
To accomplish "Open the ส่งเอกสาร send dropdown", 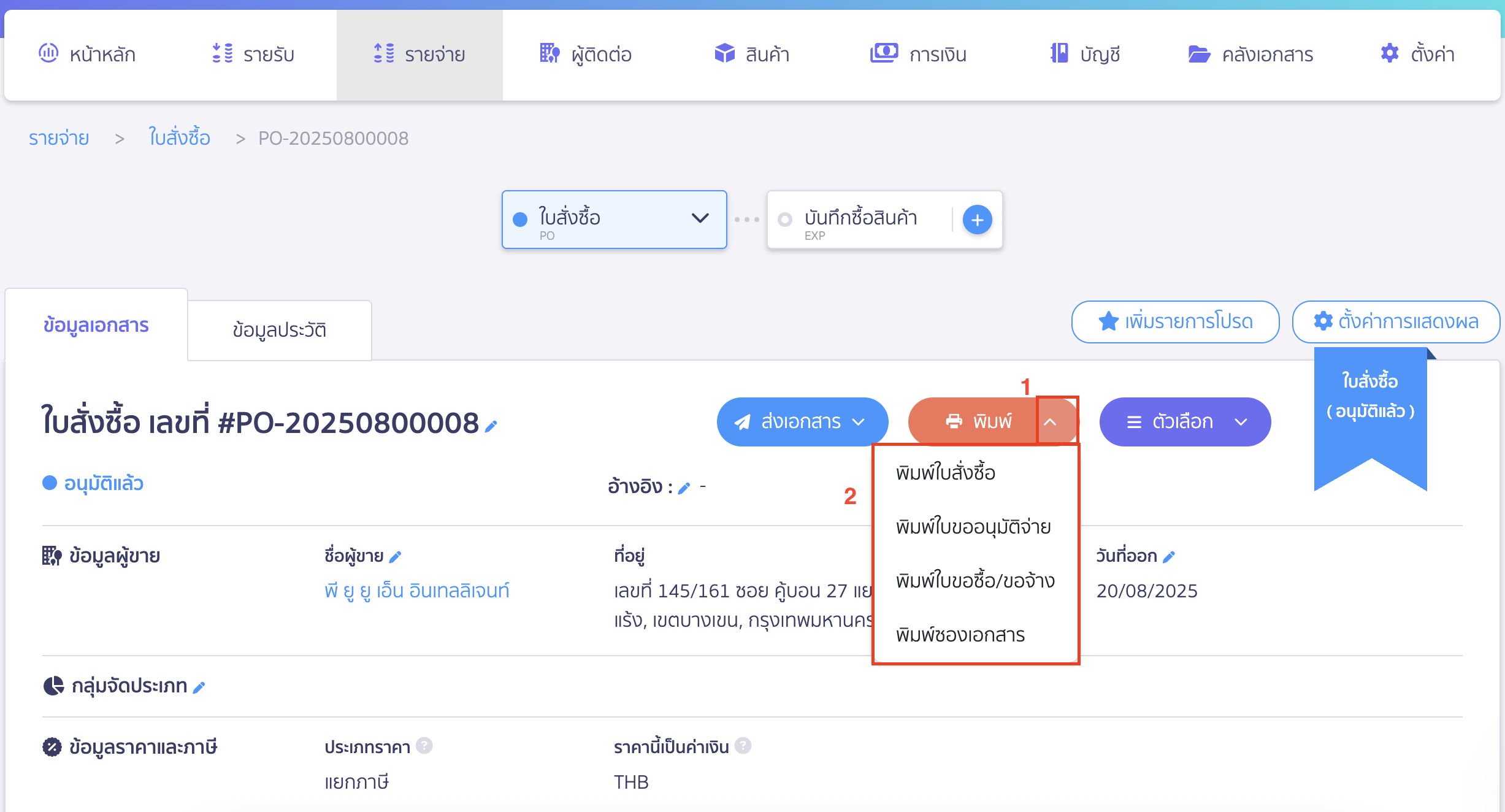I will (802, 422).
